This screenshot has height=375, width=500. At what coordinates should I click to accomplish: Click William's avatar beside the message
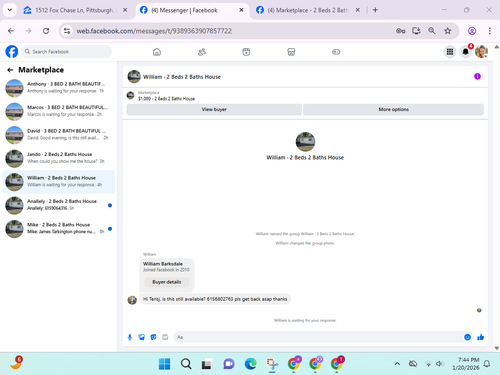tap(132, 300)
